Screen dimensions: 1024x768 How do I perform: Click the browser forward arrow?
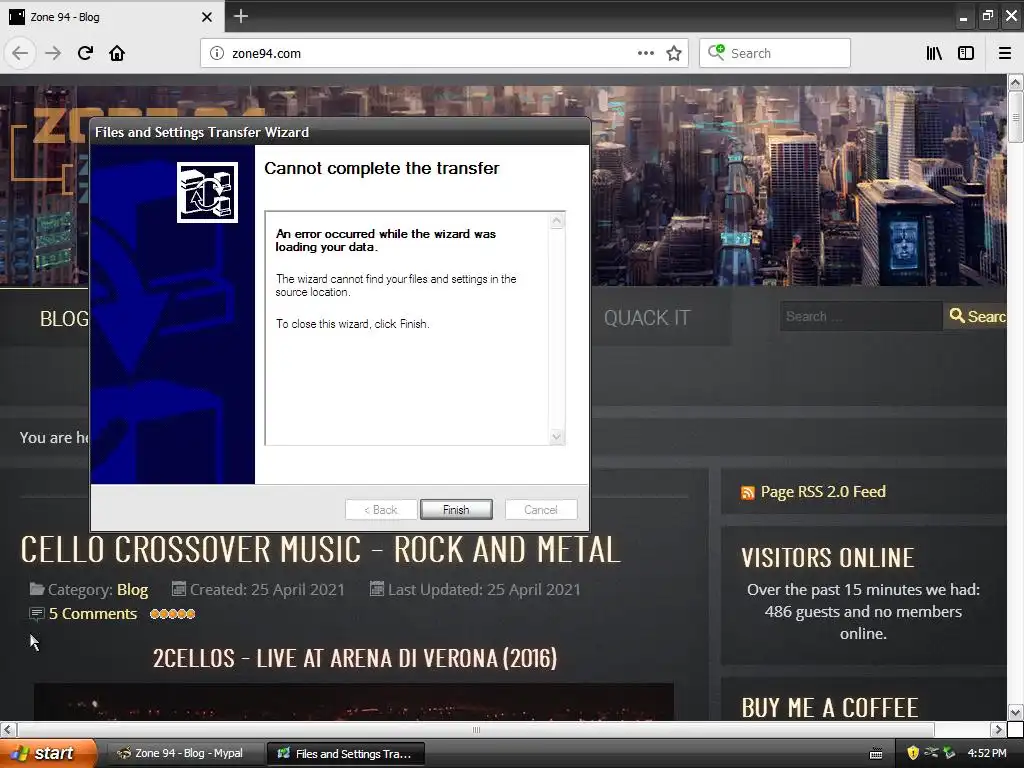pyautogui.click(x=53, y=53)
